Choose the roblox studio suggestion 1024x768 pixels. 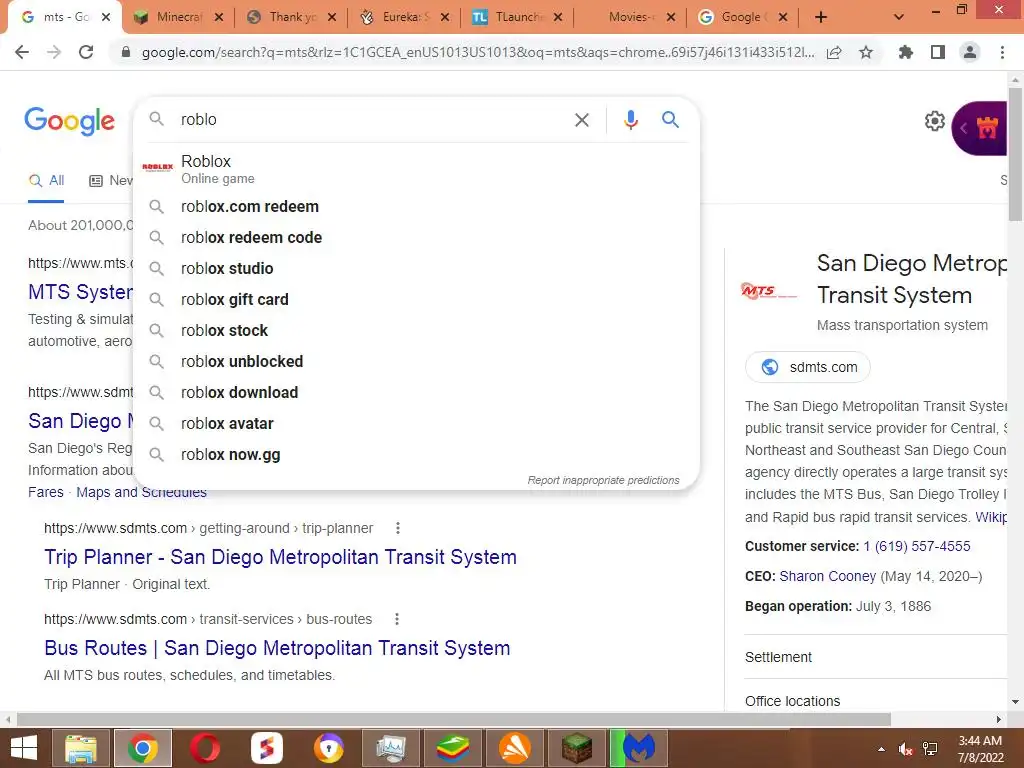click(416, 268)
